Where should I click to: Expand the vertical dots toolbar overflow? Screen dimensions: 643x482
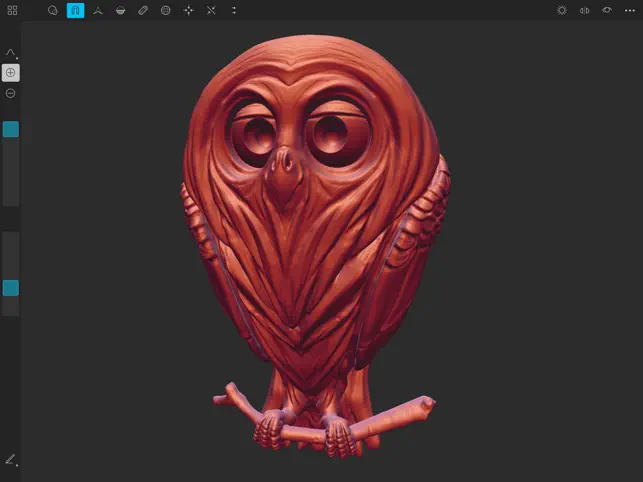tap(234, 10)
